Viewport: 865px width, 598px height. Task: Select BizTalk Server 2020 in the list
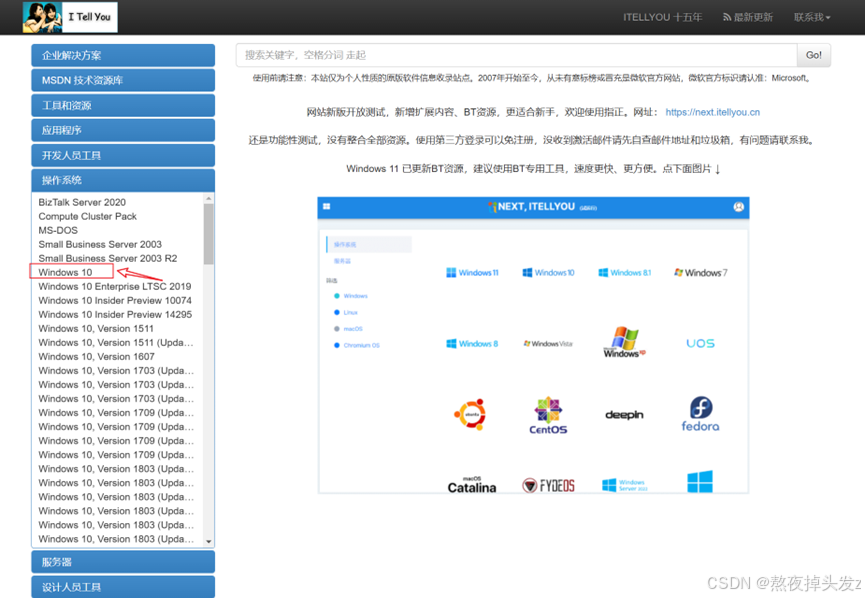[82, 202]
